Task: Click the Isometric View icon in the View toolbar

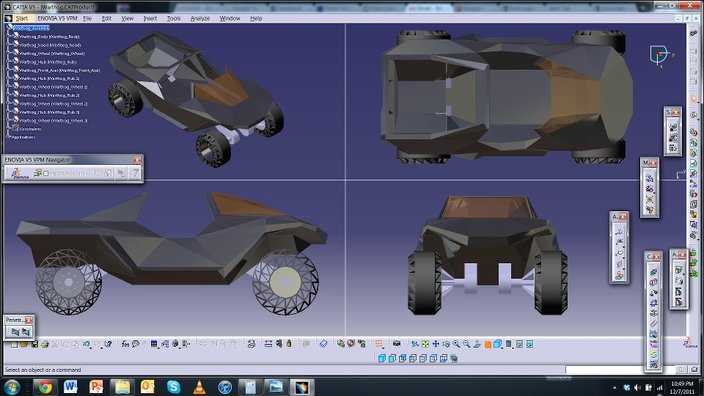Action: point(497,344)
